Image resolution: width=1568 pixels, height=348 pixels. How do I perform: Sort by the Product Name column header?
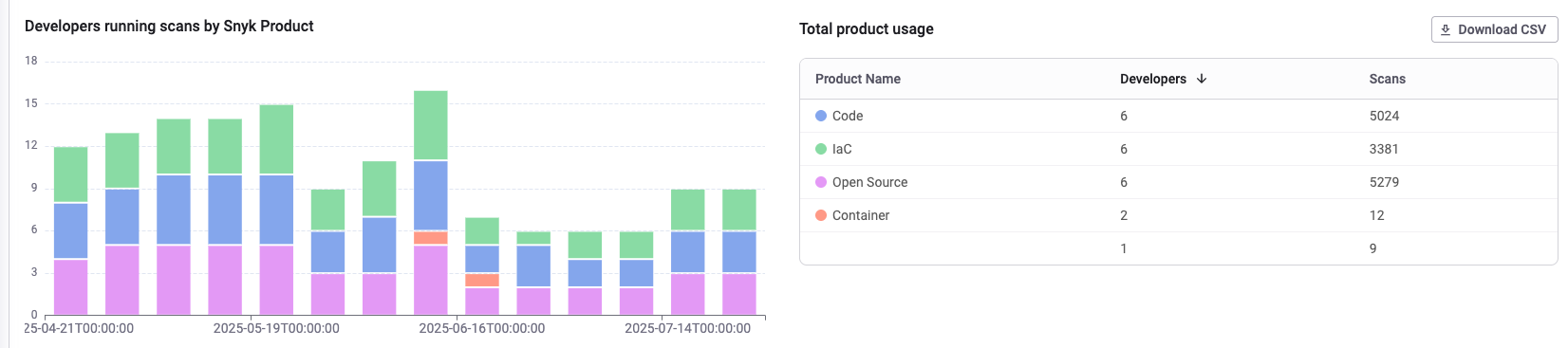(857, 79)
